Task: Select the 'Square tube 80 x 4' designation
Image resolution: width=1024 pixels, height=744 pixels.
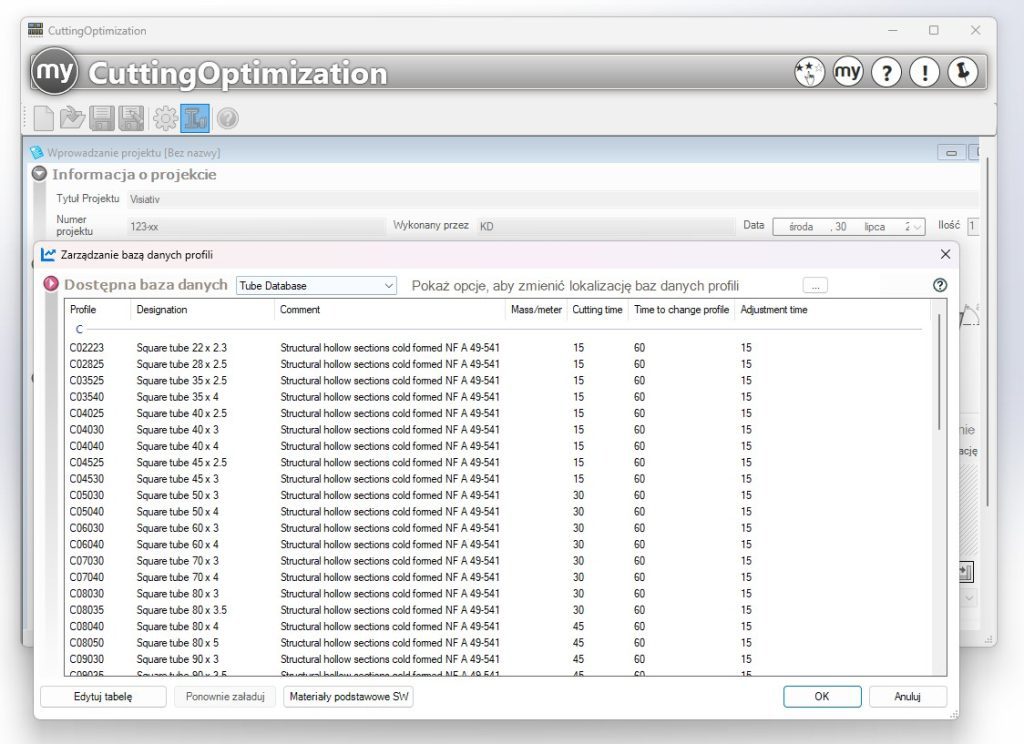Action: pyautogui.click(x=178, y=626)
